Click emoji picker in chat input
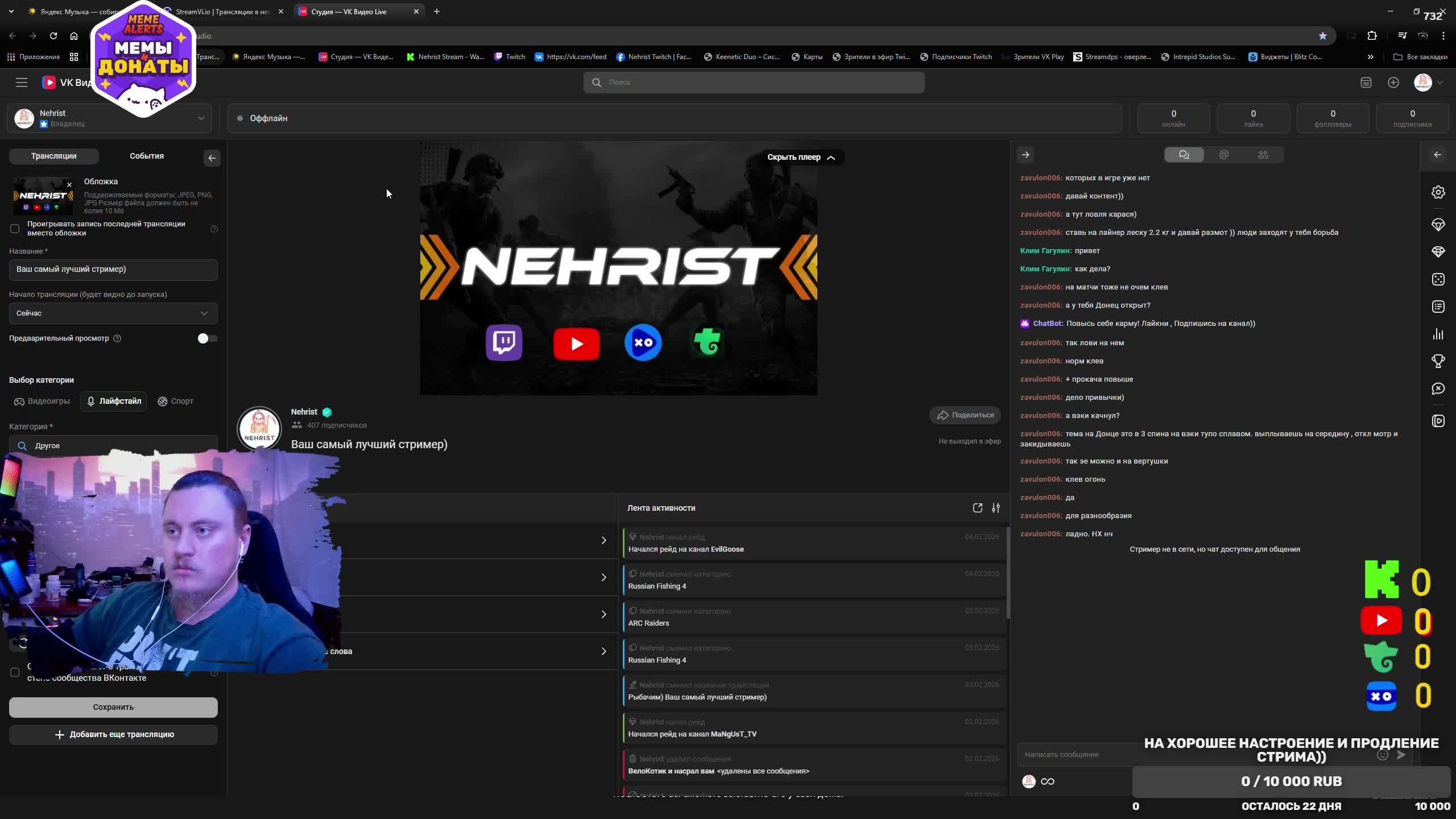 1383,755
